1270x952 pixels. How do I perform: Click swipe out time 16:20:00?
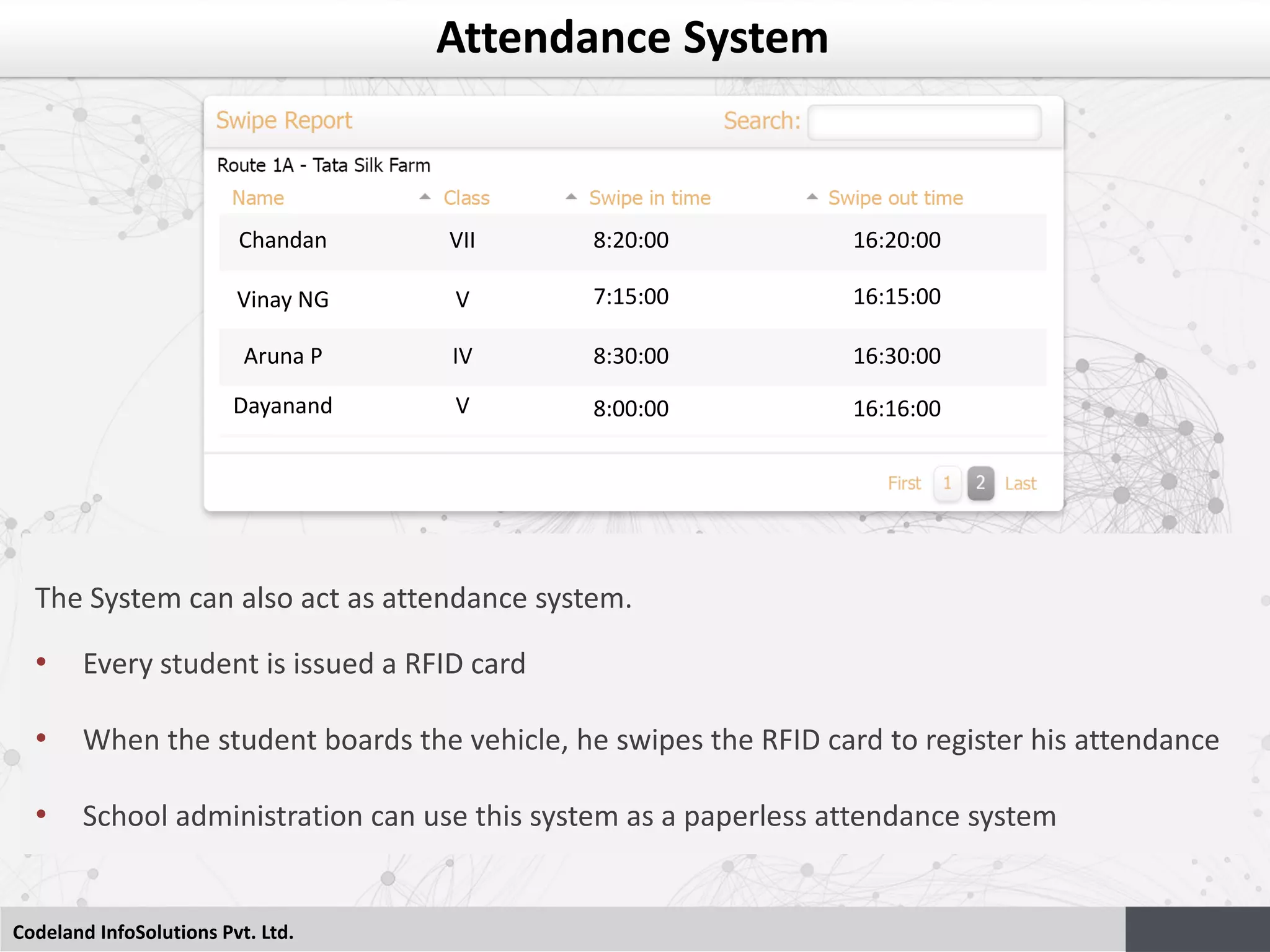pyautogui.click(x=897, y=240)
